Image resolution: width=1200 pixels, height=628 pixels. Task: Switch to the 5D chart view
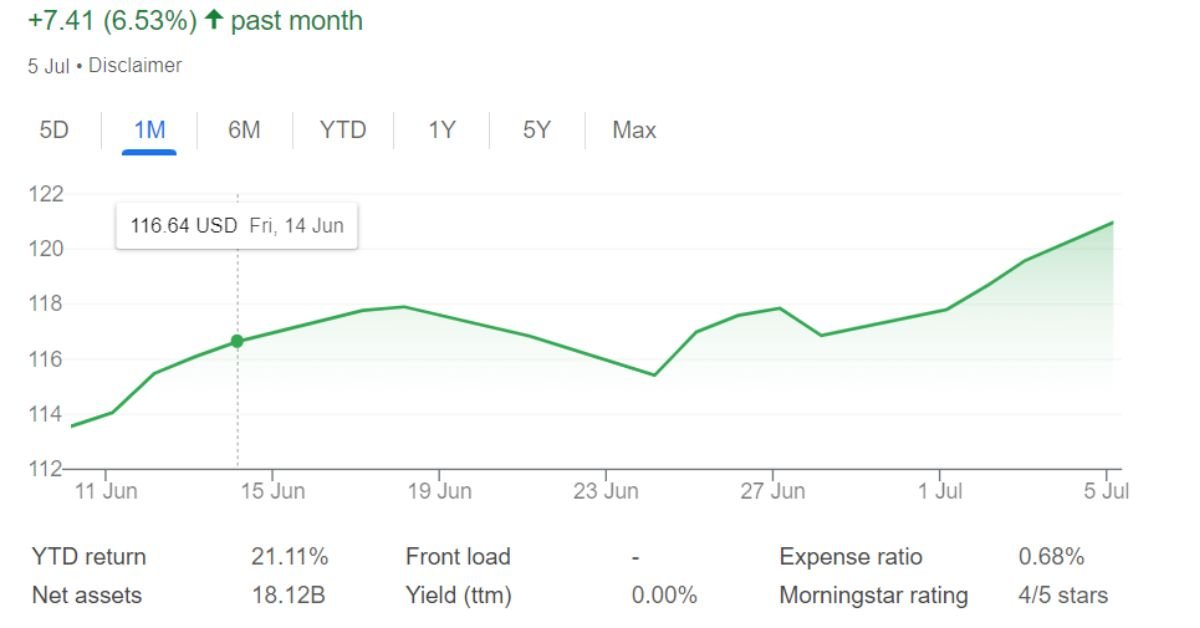[x=55, y=130]
